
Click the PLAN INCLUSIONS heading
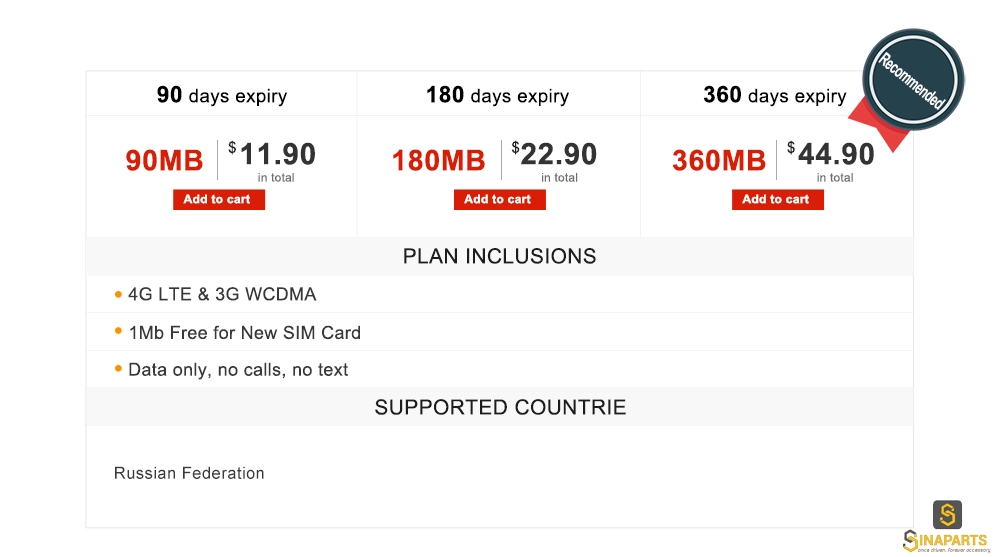pos(499,256)
